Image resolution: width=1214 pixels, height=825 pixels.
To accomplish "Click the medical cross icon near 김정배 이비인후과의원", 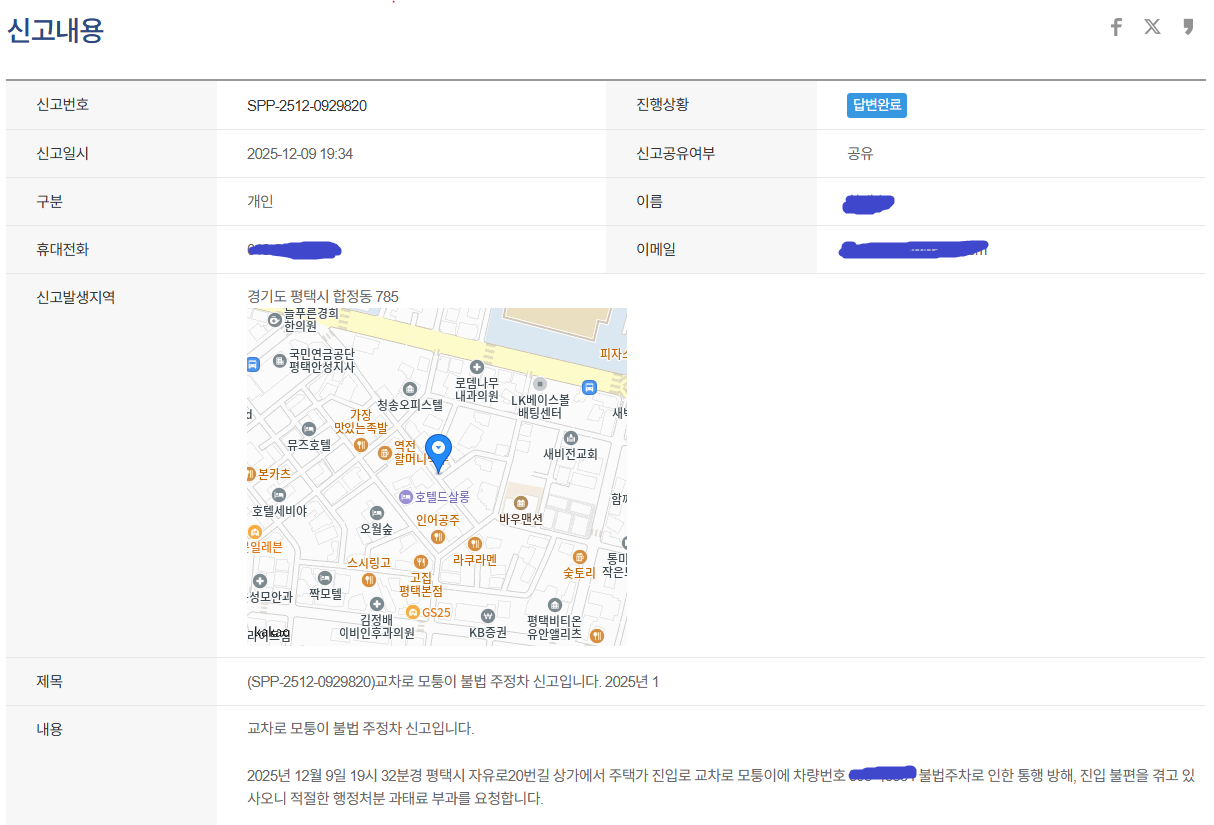I will pyautogui.click(x=376, y=603).
